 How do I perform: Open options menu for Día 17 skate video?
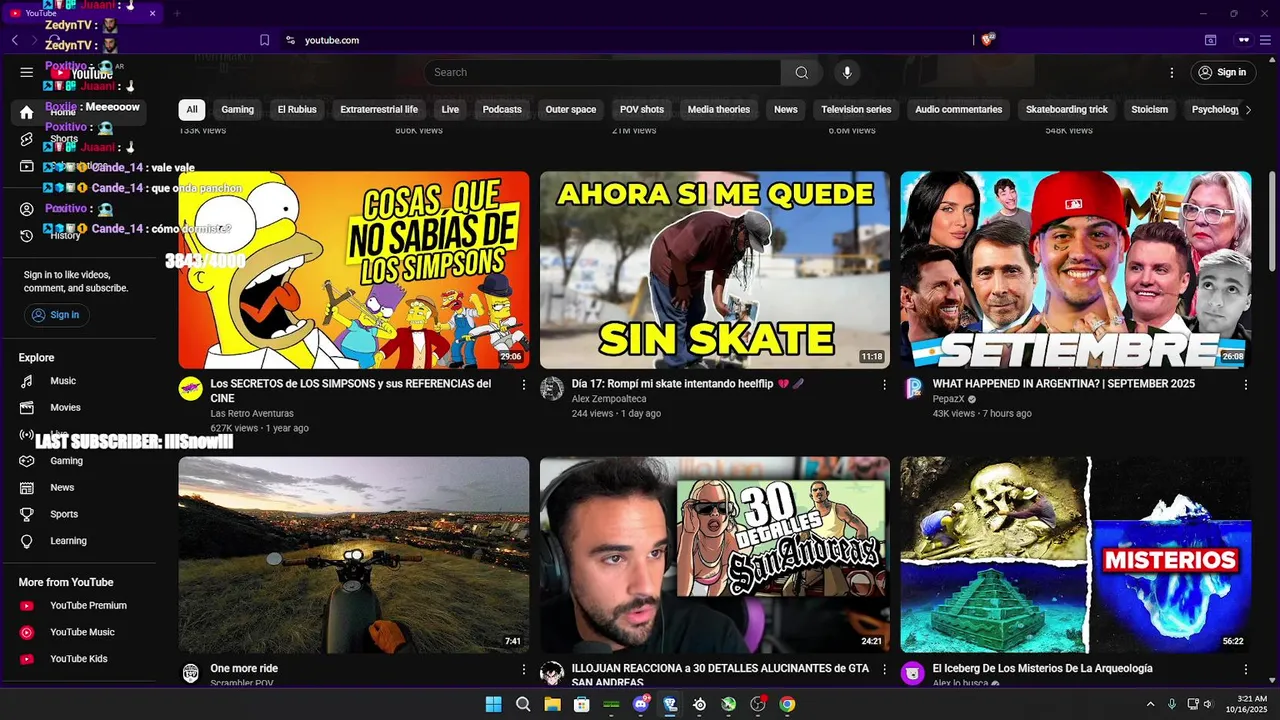(x=884, y=385)
